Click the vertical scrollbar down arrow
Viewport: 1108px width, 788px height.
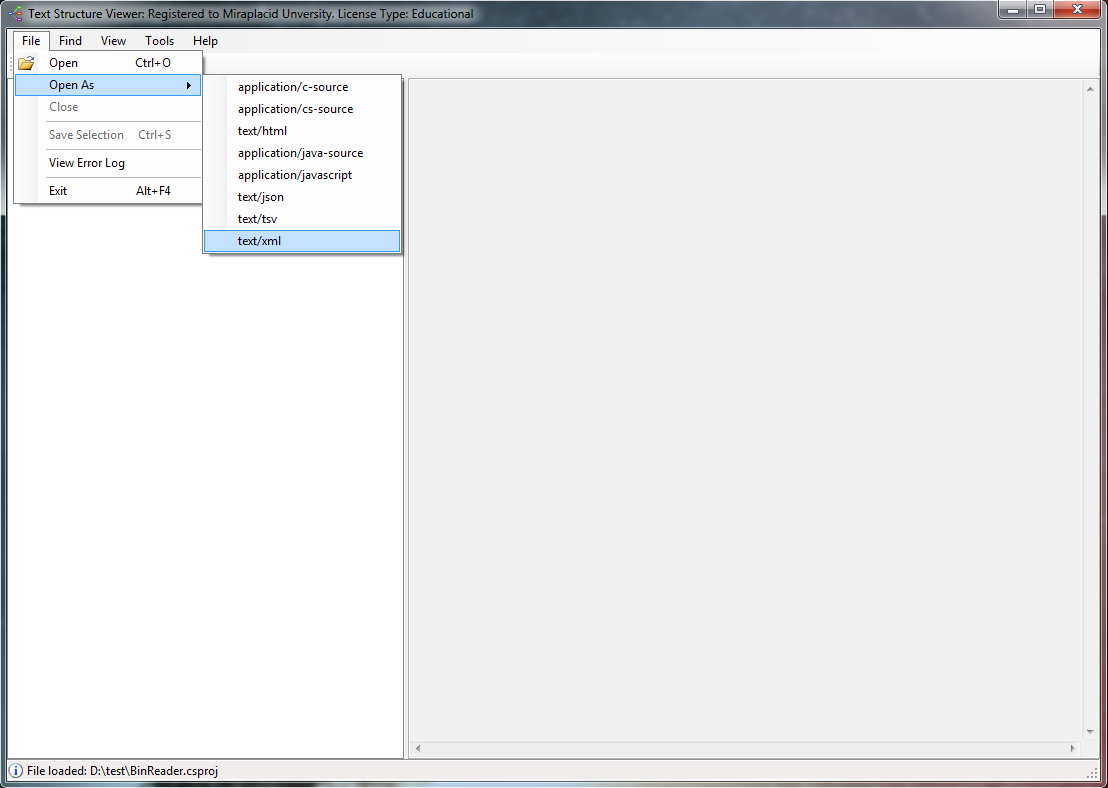(x=1090, y=732)
